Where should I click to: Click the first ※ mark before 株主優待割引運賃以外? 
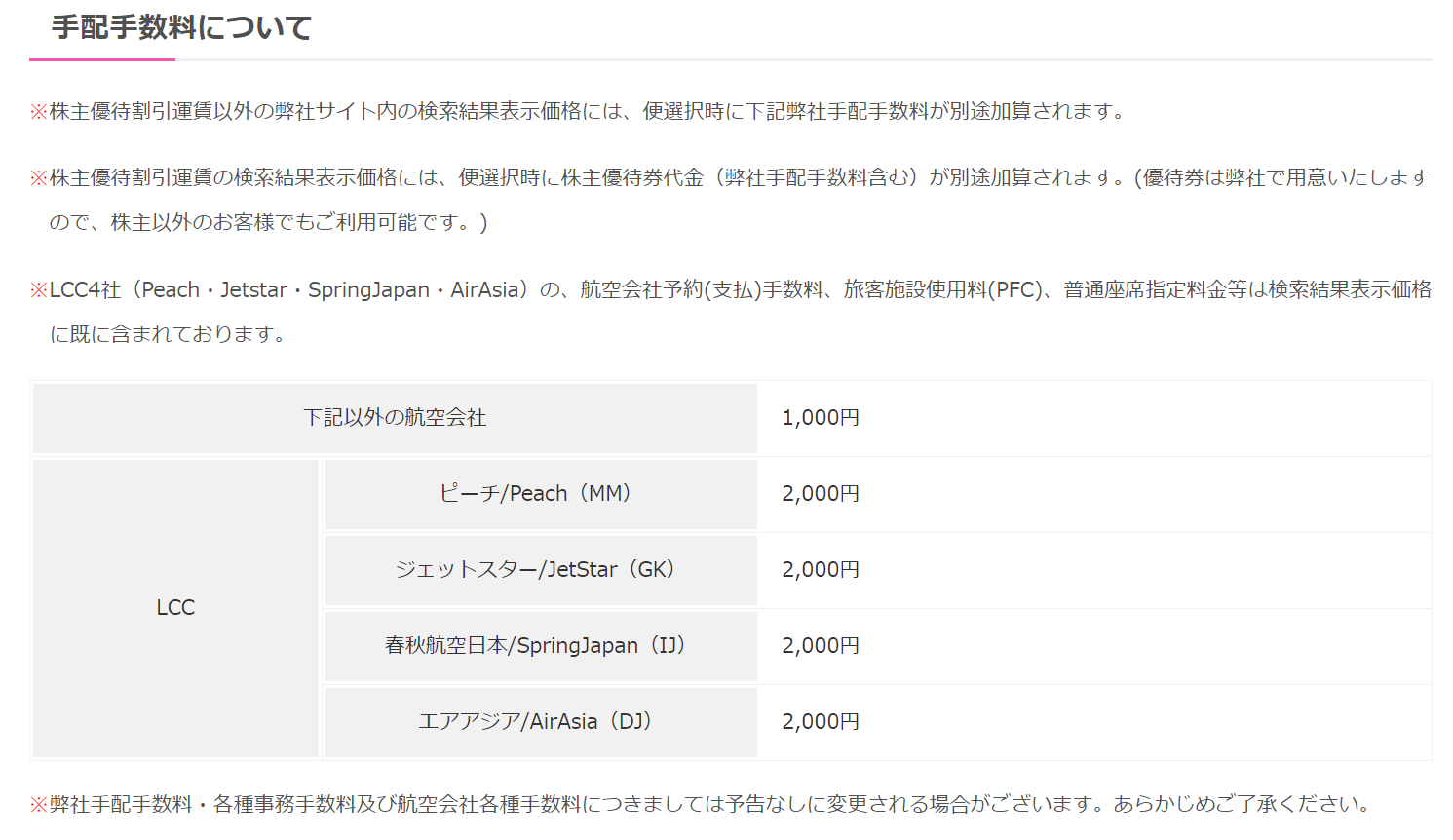pos(39,112)
